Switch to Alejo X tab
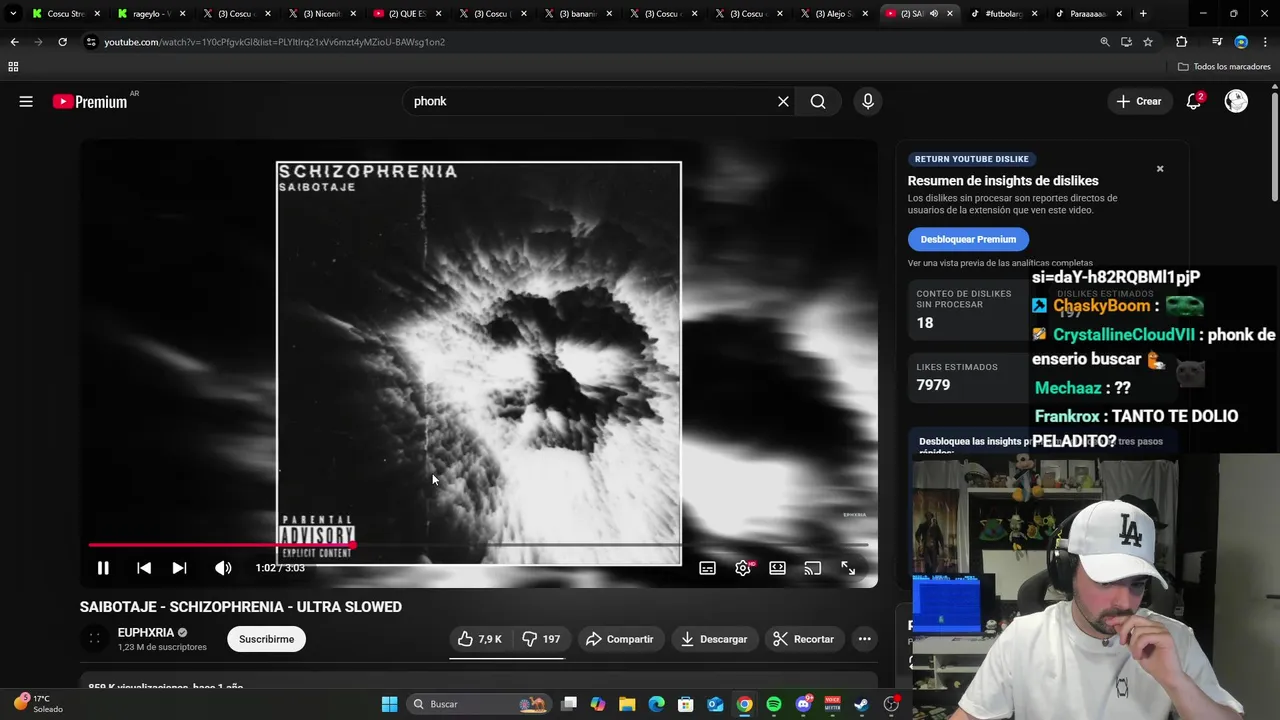 [832, 14]
